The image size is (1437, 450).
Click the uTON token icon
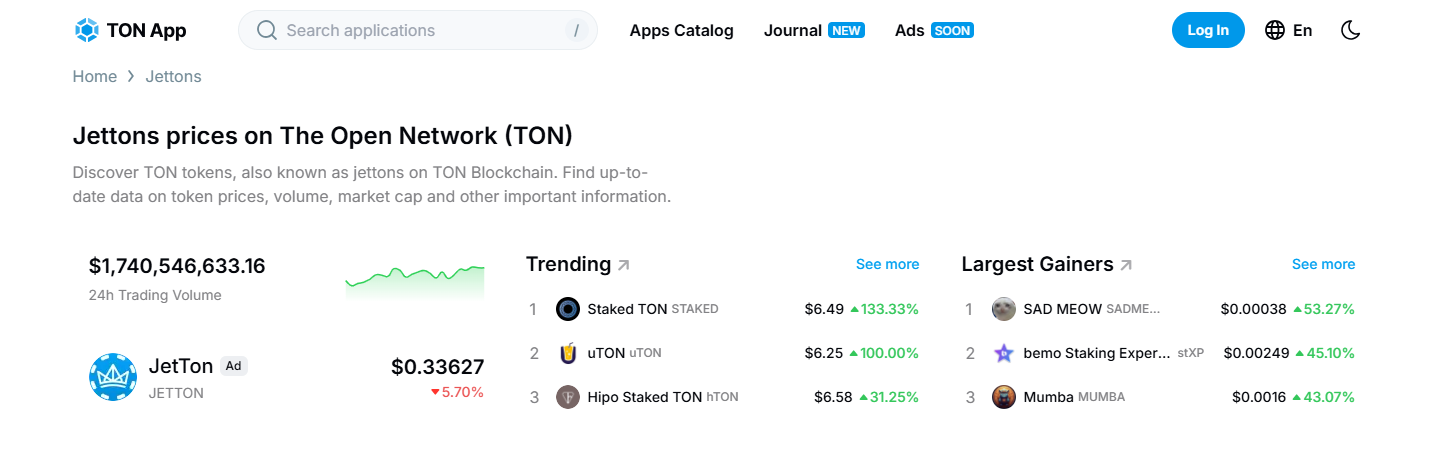pyautogui.click(x=568, y=353)
